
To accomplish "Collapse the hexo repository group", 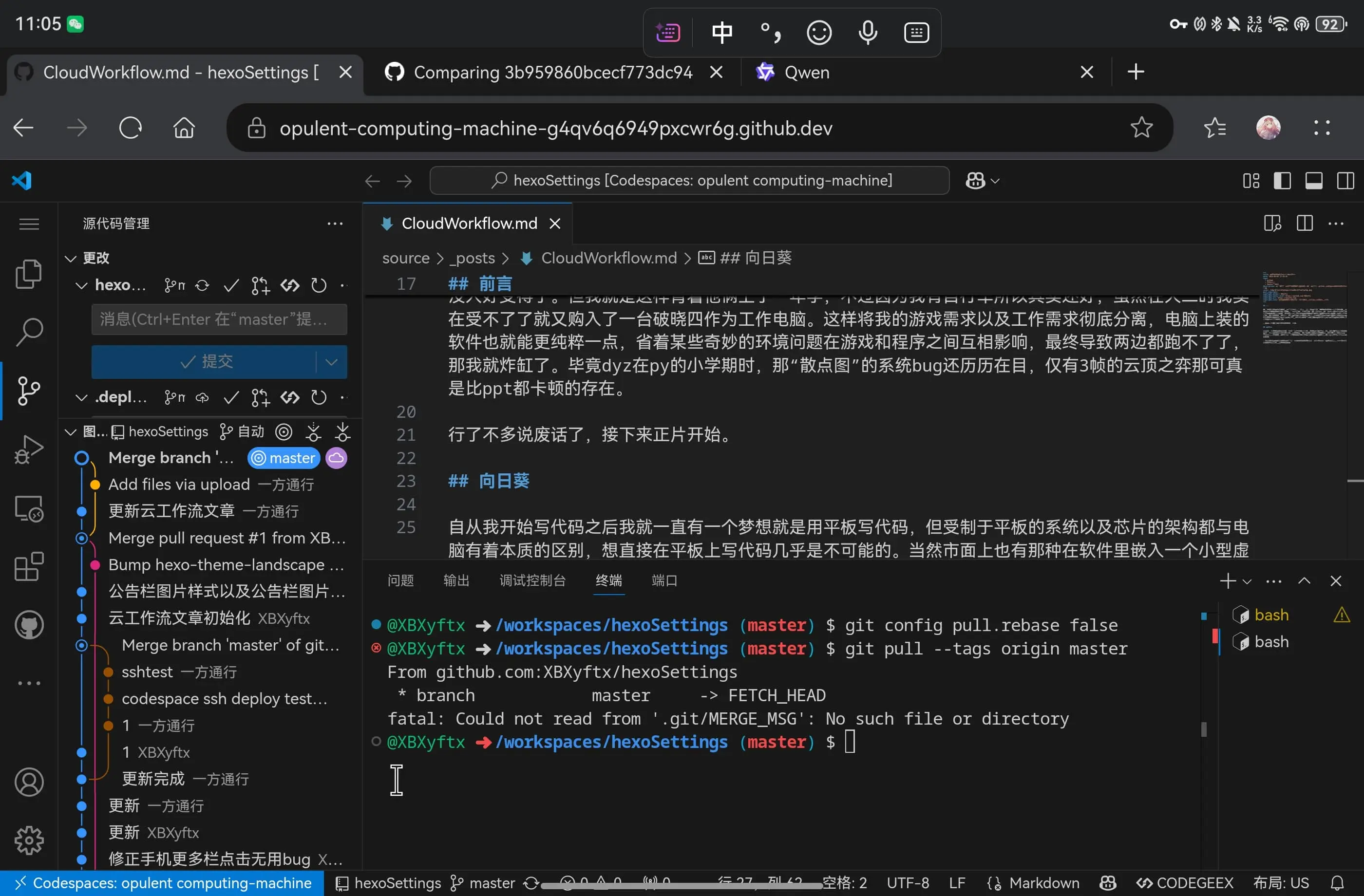I will [x=82, y=285].
